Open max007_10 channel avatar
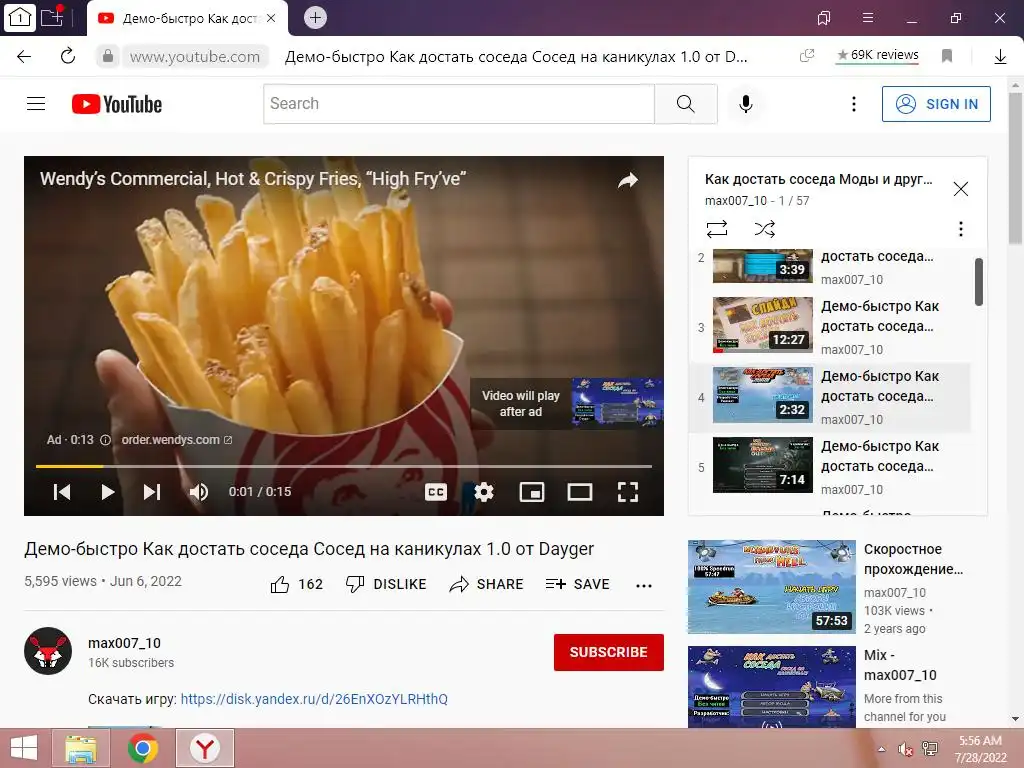Viewport: 1024px width, 768px height. tap(48, 651)
